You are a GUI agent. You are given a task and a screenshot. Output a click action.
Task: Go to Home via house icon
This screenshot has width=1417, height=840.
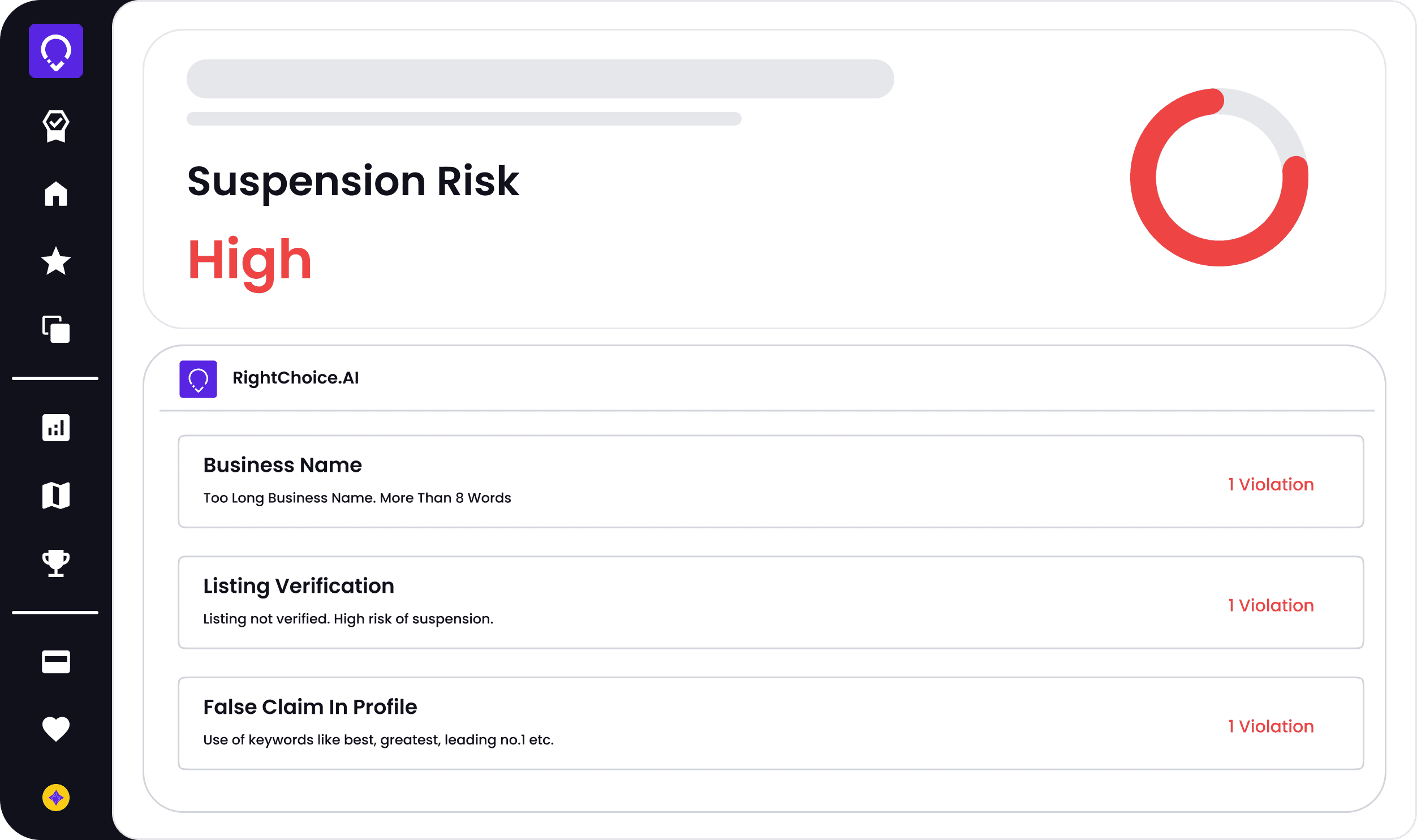[x=55, y=193]
